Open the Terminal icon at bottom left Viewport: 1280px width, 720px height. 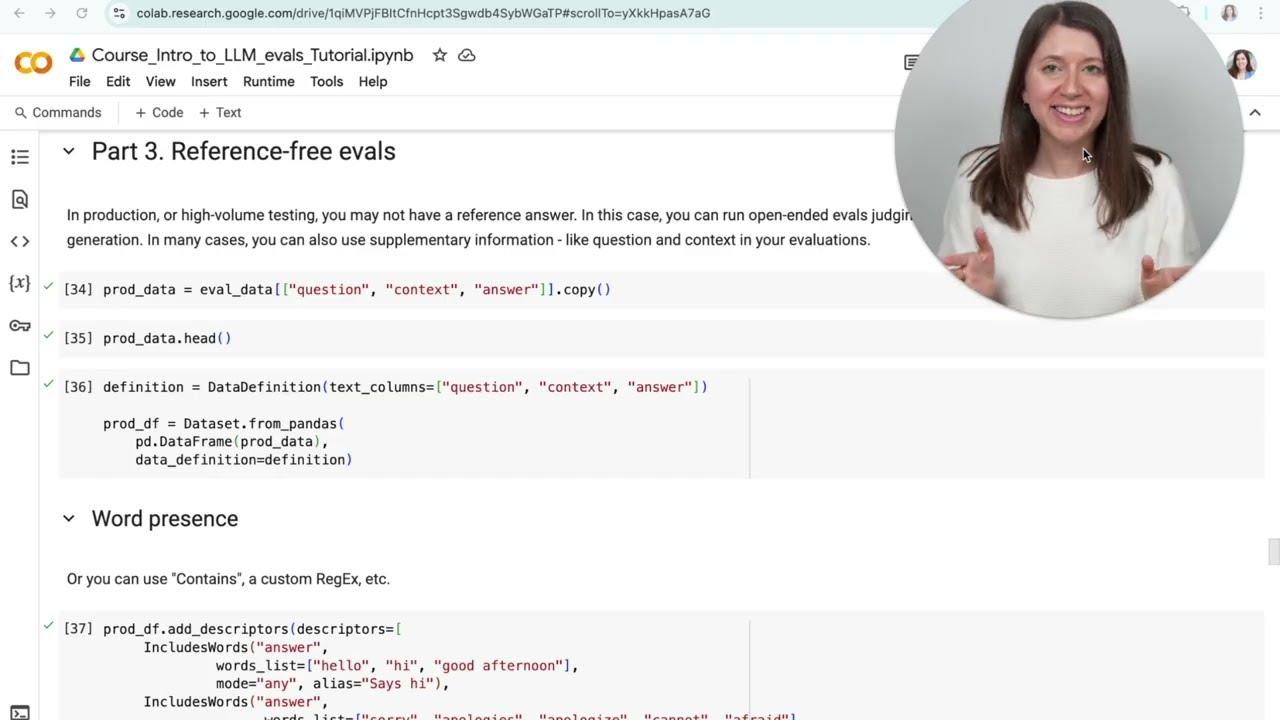point(20,712)
